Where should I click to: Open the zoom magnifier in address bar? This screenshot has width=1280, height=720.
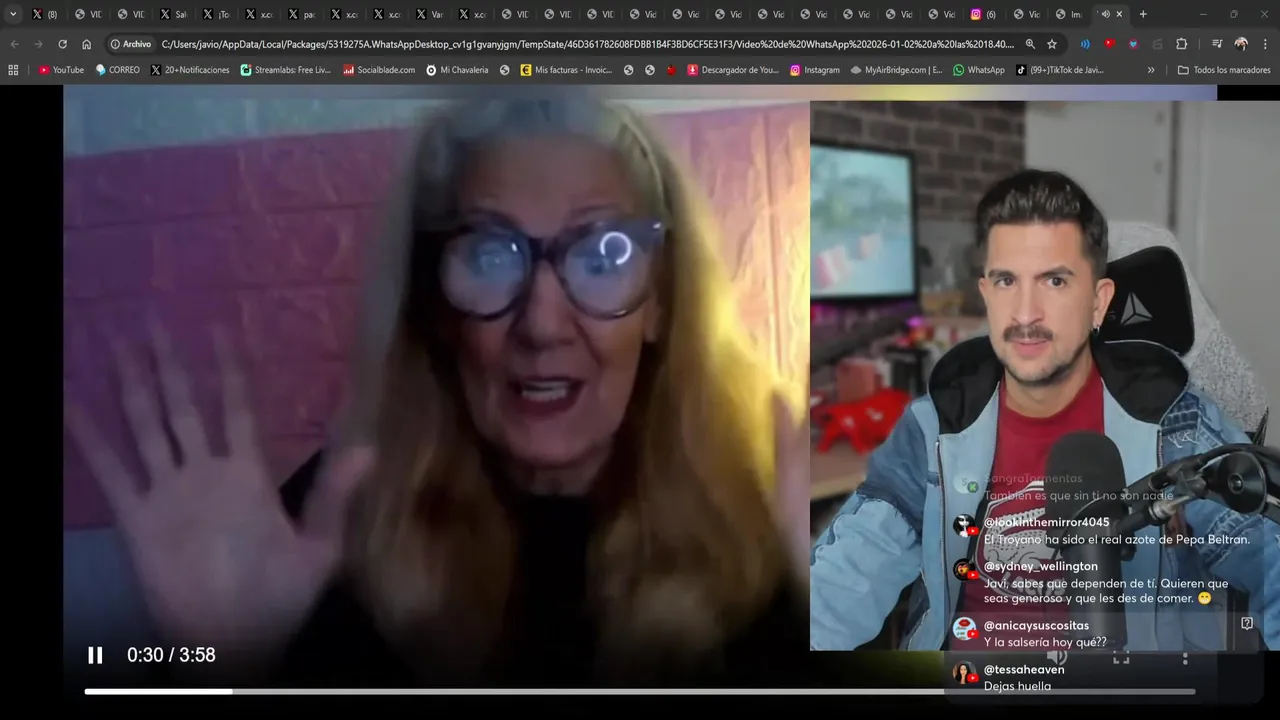(1030, 44)
